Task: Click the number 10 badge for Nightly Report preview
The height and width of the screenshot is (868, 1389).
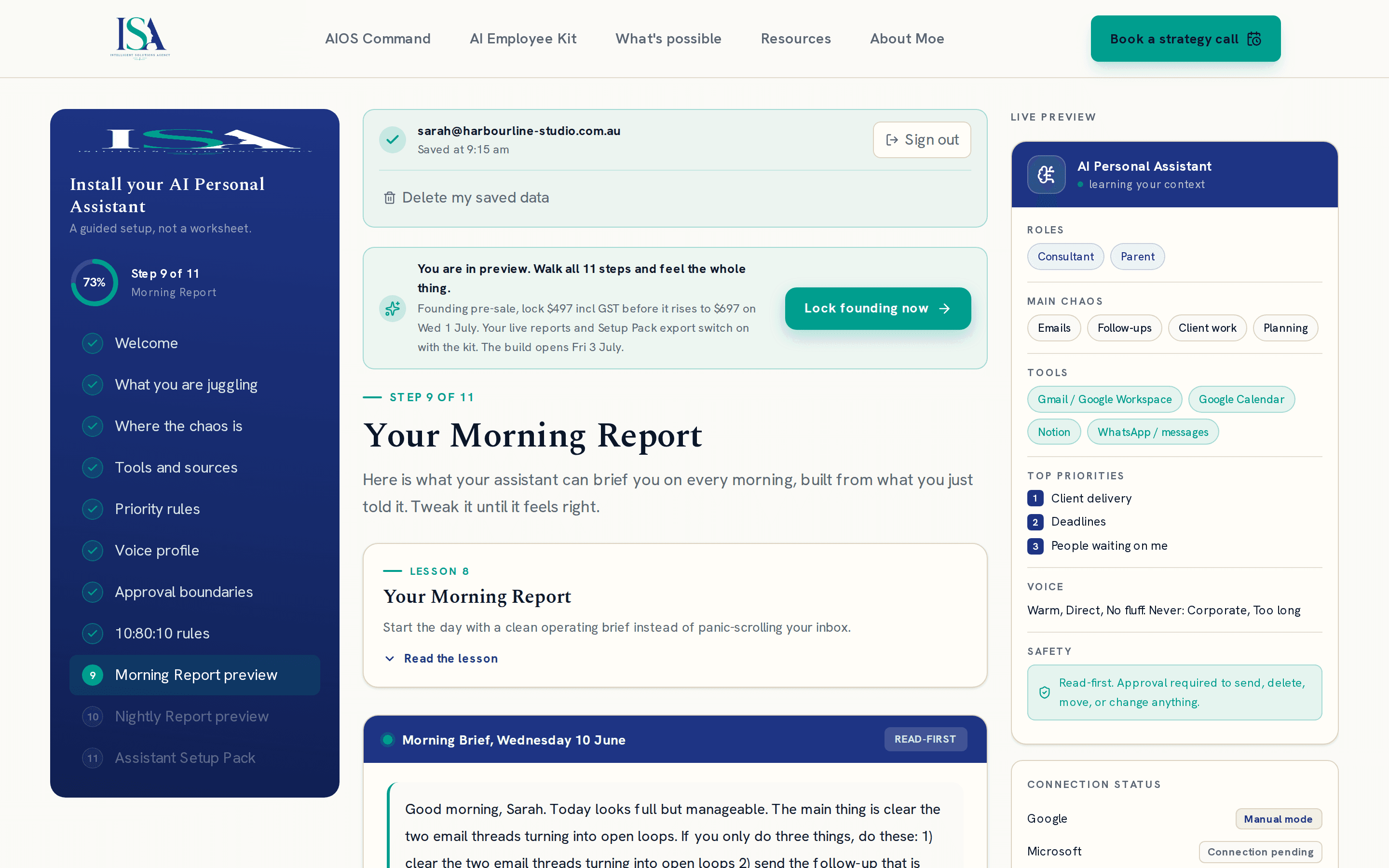Action: point(93,717)
